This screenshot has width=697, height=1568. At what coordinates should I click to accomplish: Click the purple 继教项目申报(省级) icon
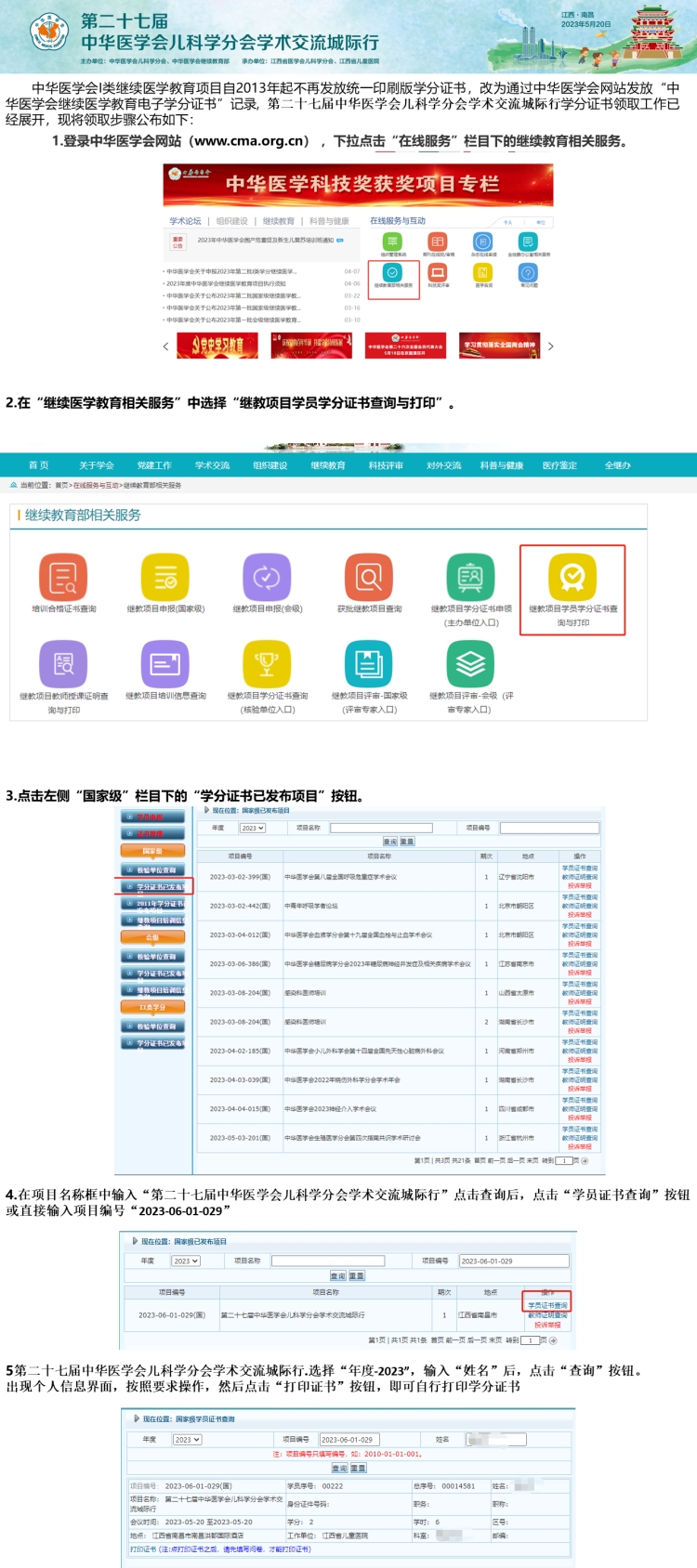click(267, 577)
